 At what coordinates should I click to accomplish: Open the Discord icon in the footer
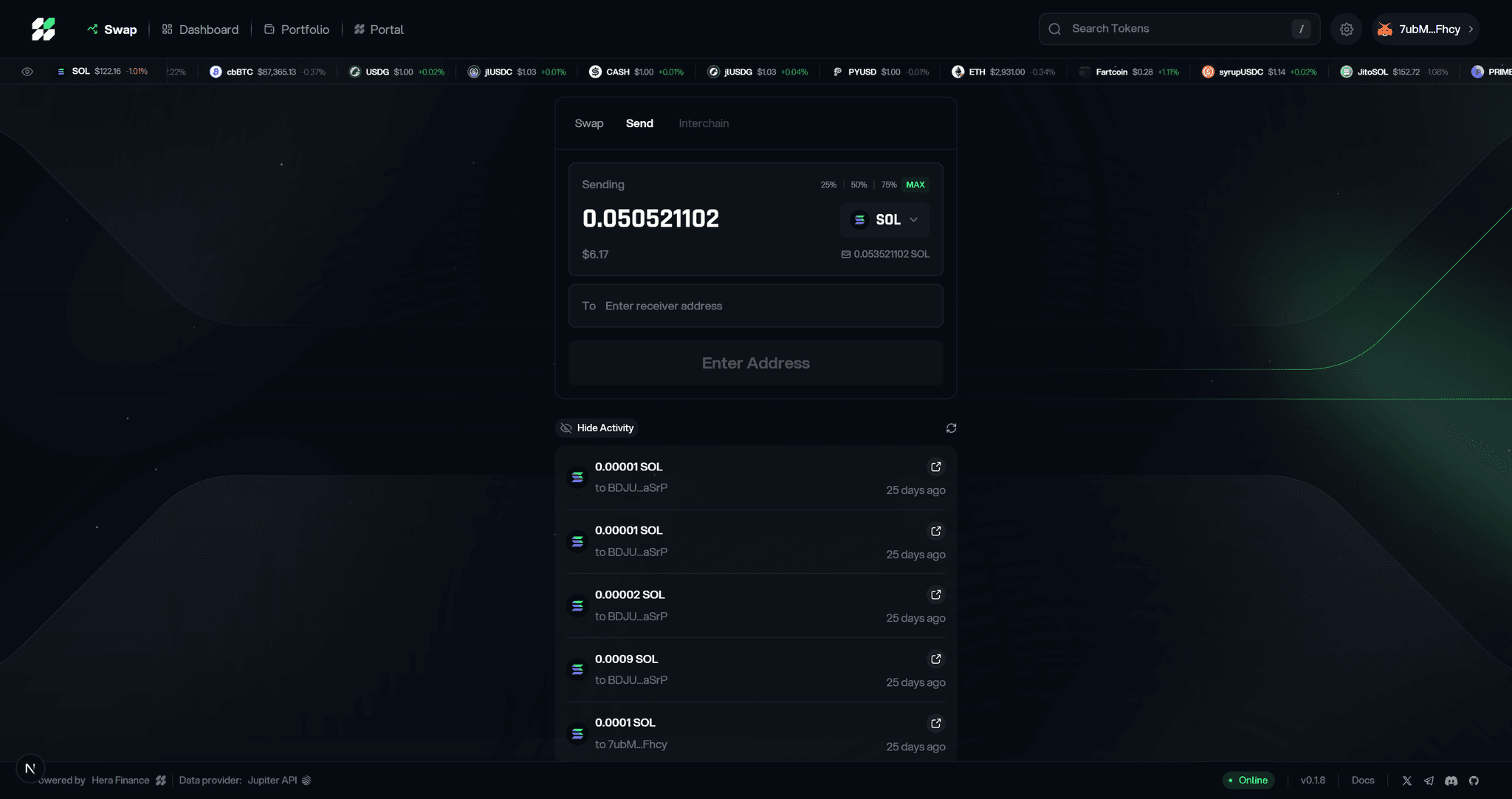1451,781
